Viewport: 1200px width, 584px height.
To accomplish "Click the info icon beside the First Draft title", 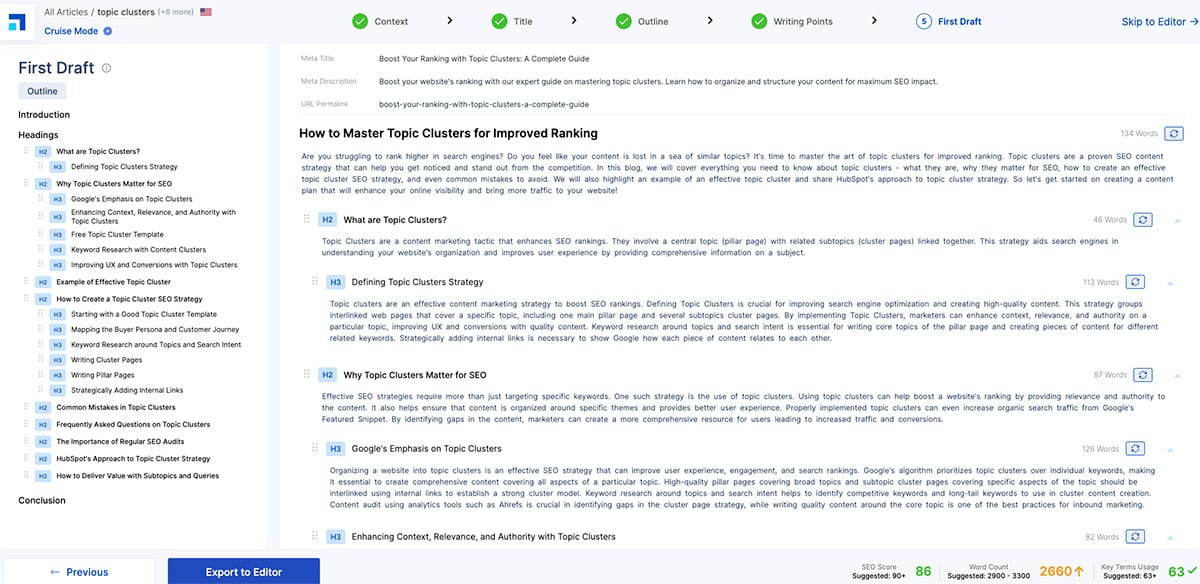I will coord(106,69).
